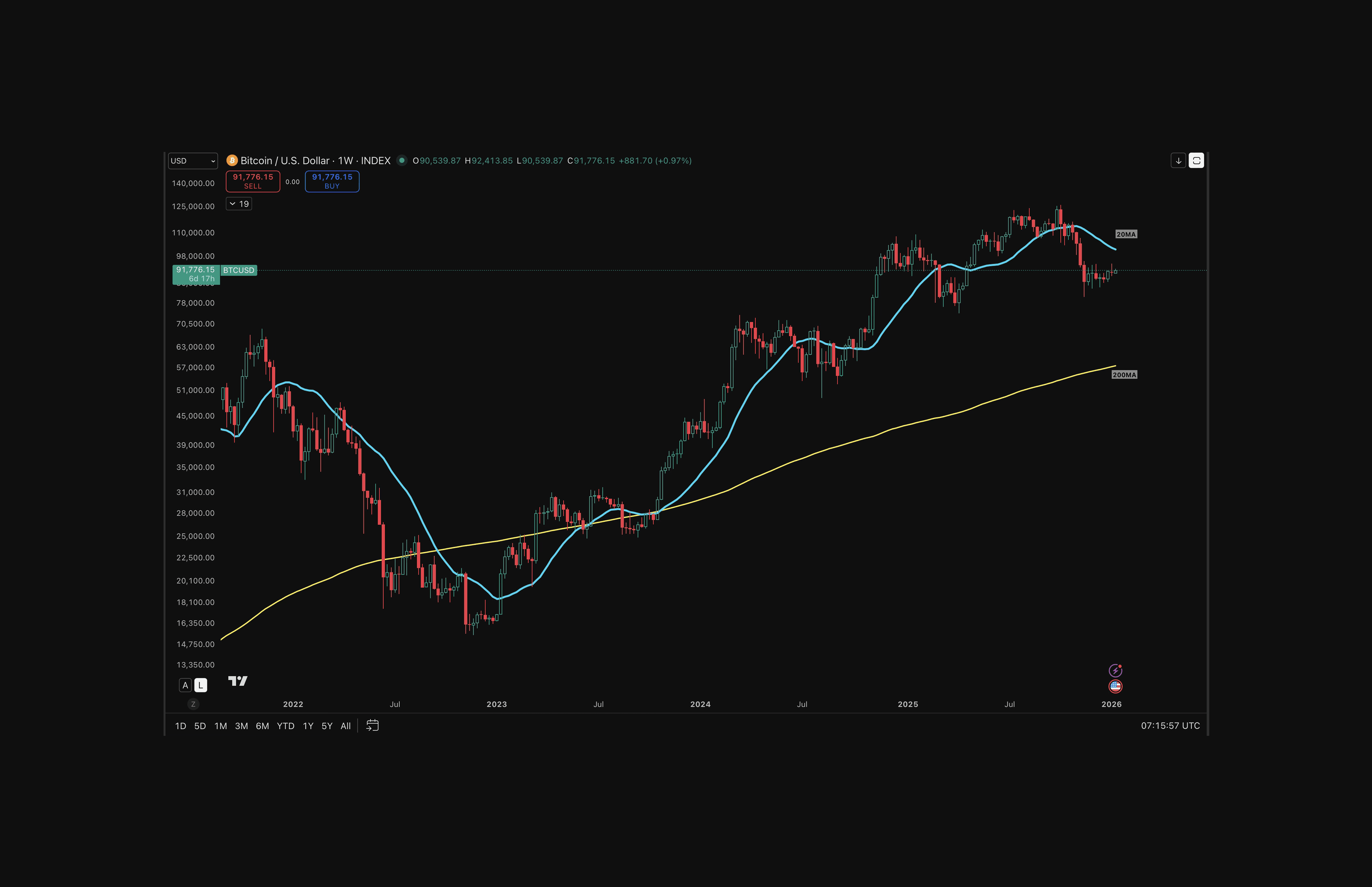Screen dimensions: 1372x887
Task: Click the download arrow icon top-right
Action: (x=1178, y=161)
